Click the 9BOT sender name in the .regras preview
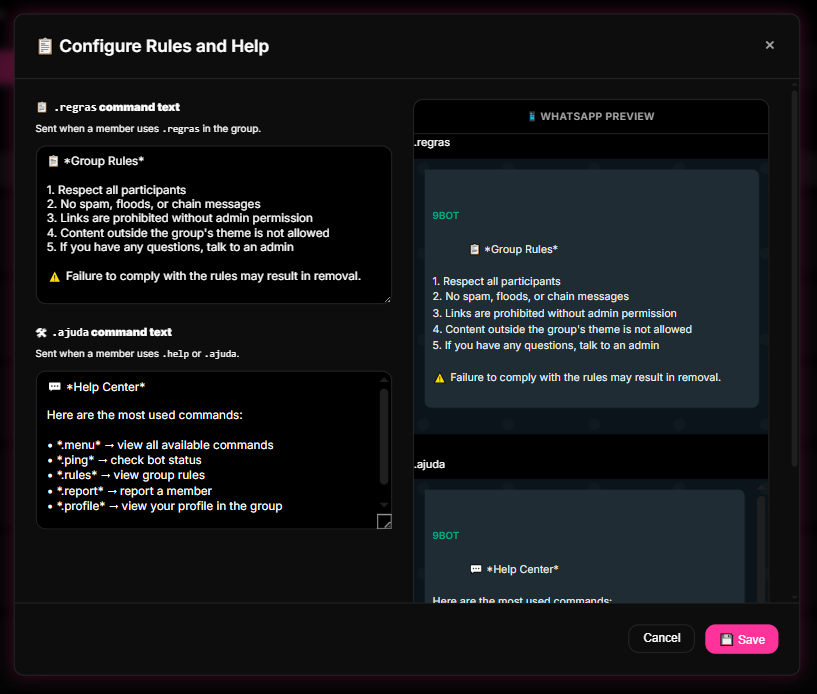817x694 pixels. tap(445, 216)
